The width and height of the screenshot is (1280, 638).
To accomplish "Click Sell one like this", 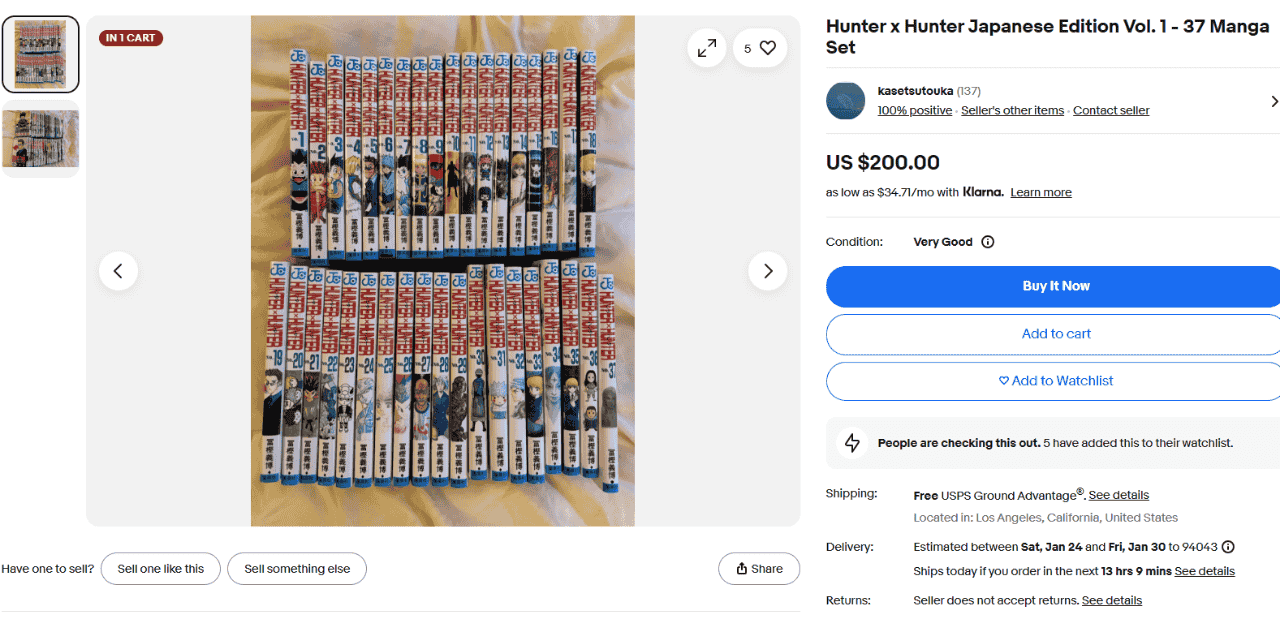I will coord(161,569).
